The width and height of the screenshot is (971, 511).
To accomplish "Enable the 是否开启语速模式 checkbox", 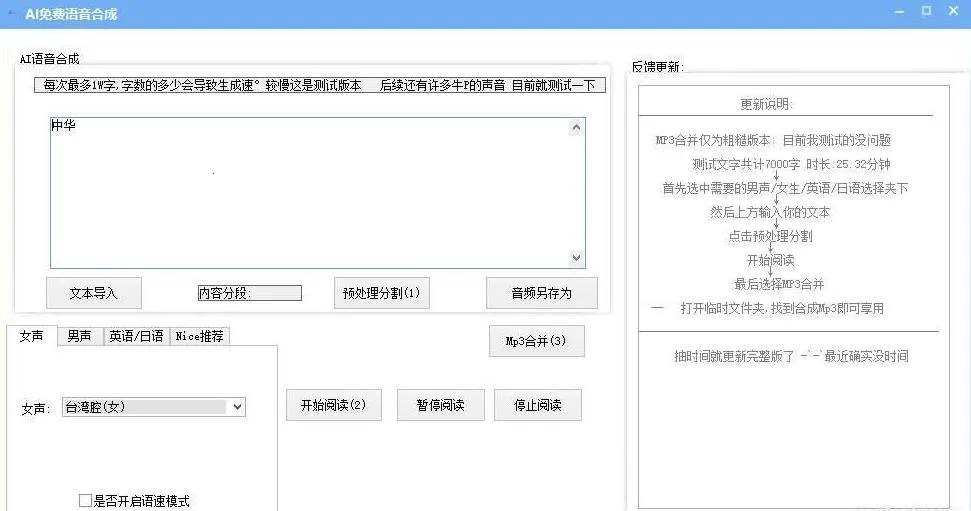I will tap(85, 501).
